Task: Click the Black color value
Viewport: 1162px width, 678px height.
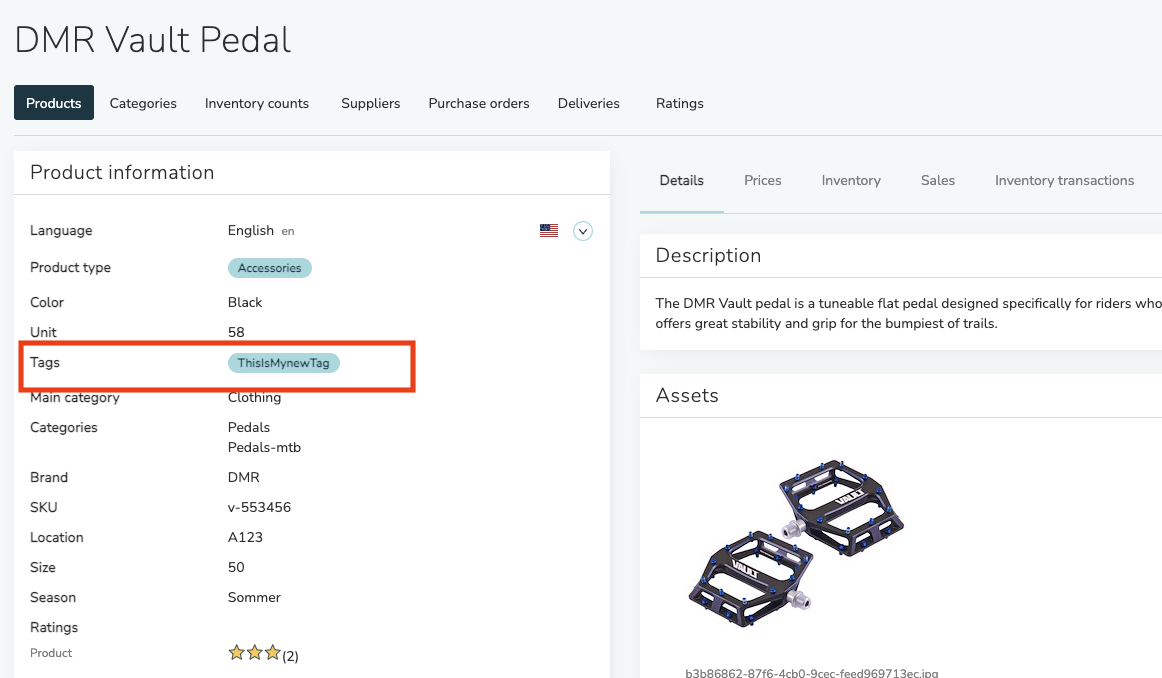Action: point(245,302)
